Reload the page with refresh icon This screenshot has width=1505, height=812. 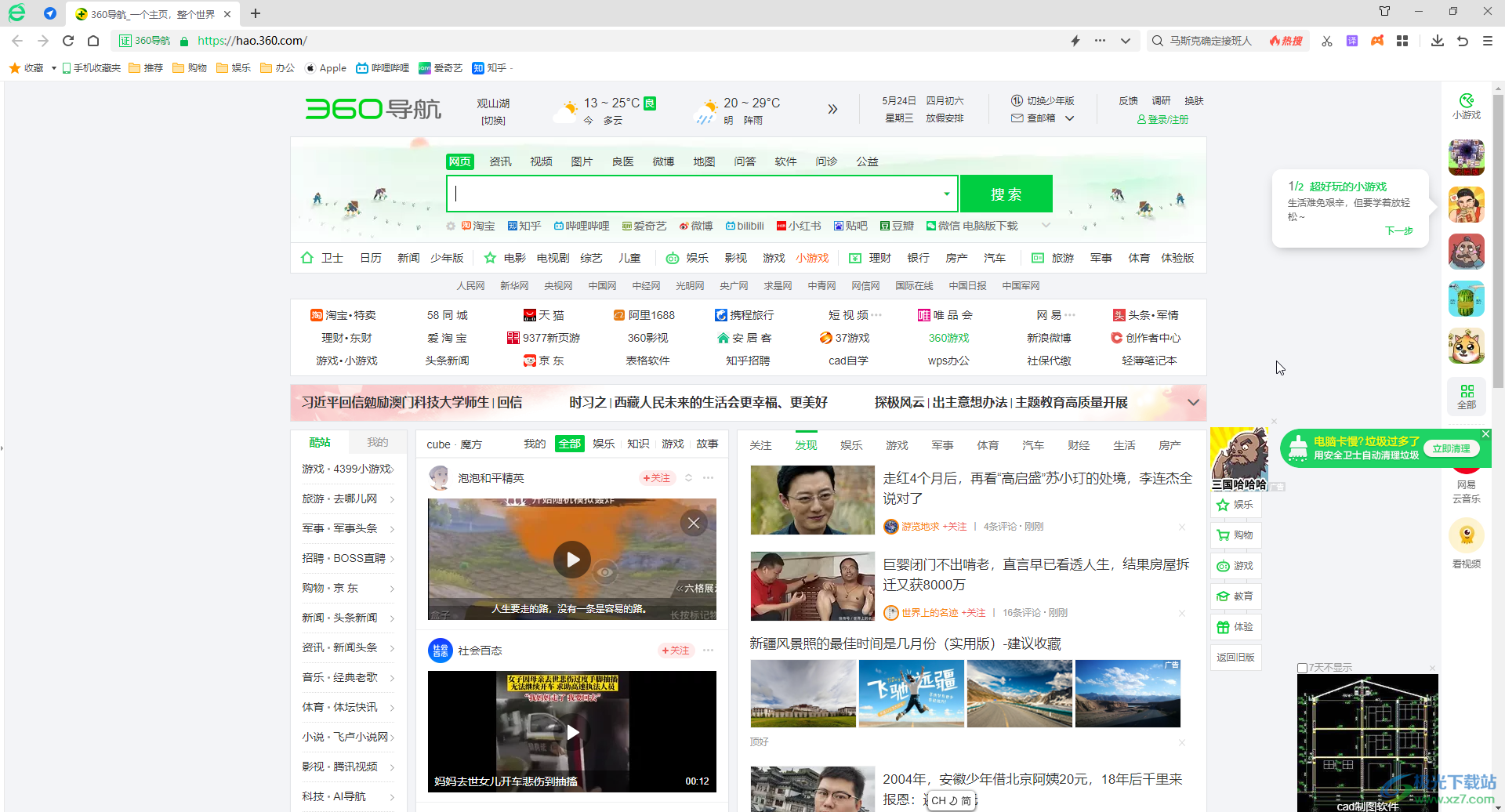pyautogui.click(x=68, y=41)
